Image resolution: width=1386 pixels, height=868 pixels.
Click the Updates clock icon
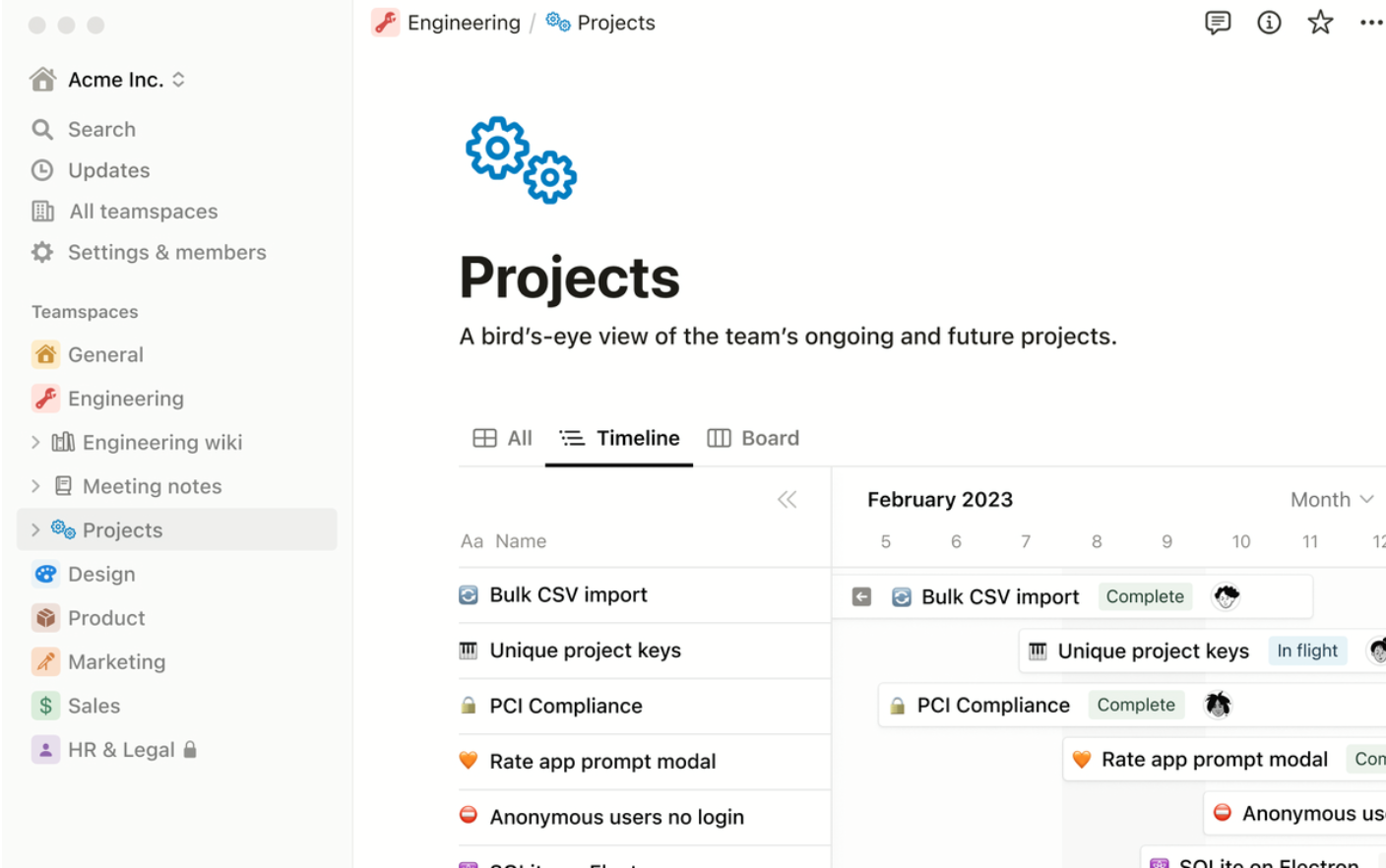click(x=42, y=170)
